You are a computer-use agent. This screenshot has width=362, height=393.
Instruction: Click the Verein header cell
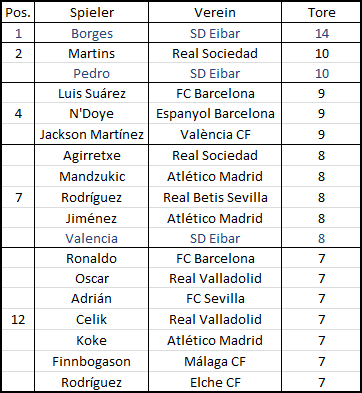point(215,13)
